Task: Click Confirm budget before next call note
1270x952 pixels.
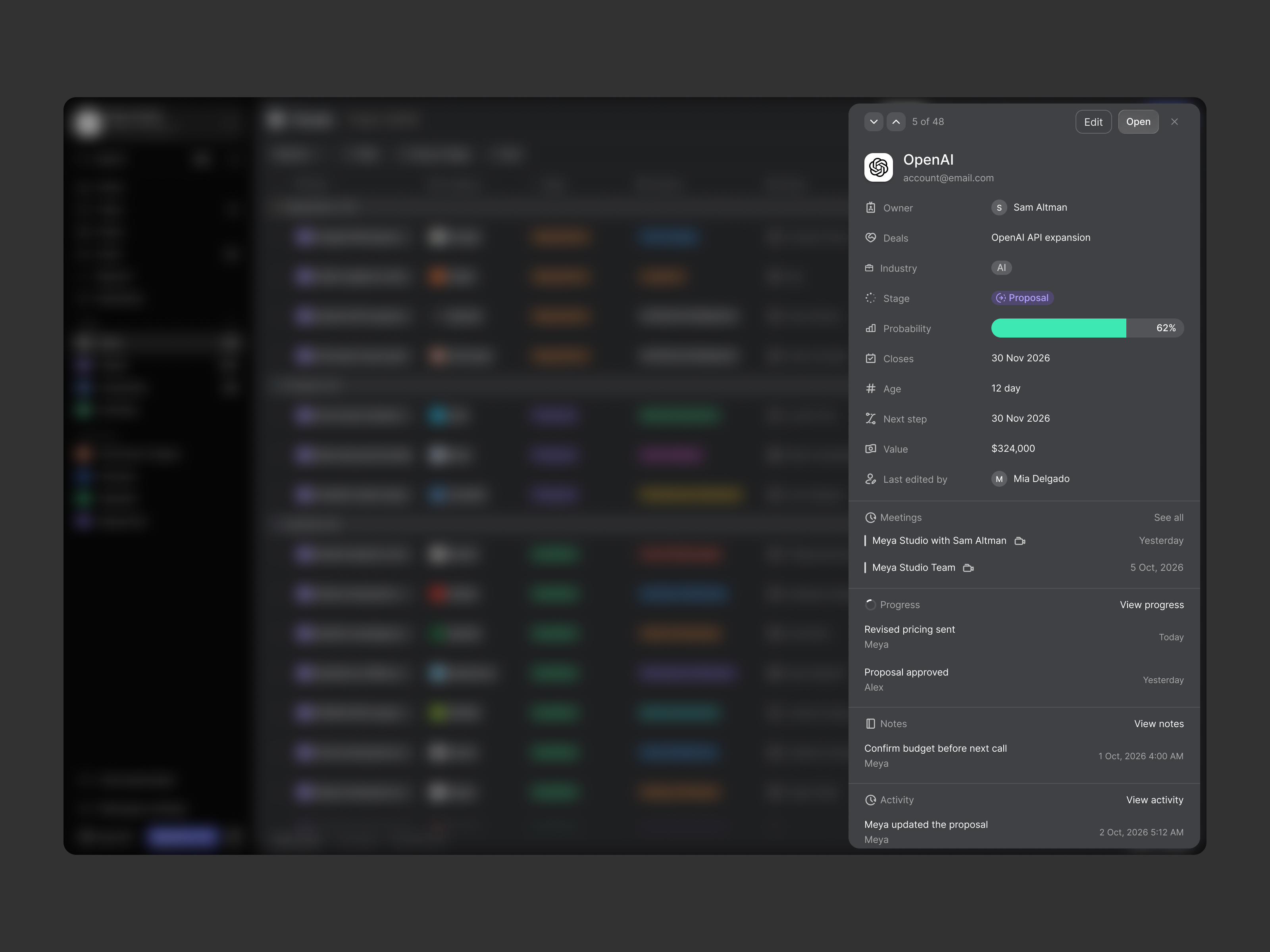Action: 1024,756
